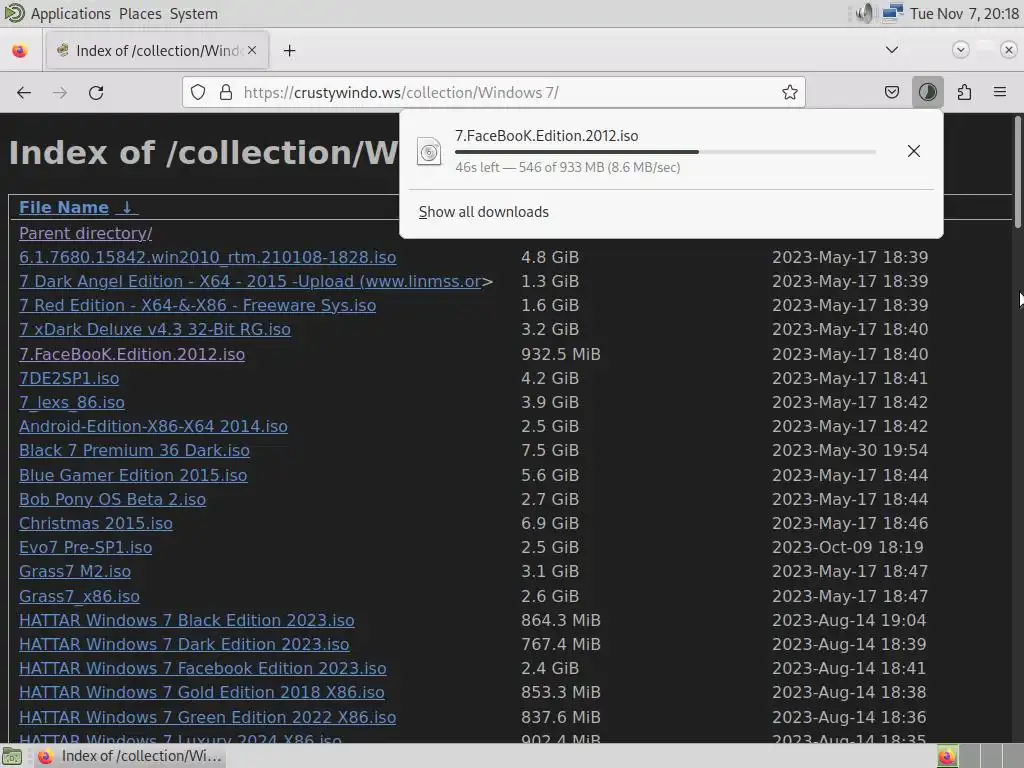The height and width of the screenshot is (768, 1024).
Task: Open Blue Gamer Edition 2015.iso
Action: (133, 475)
